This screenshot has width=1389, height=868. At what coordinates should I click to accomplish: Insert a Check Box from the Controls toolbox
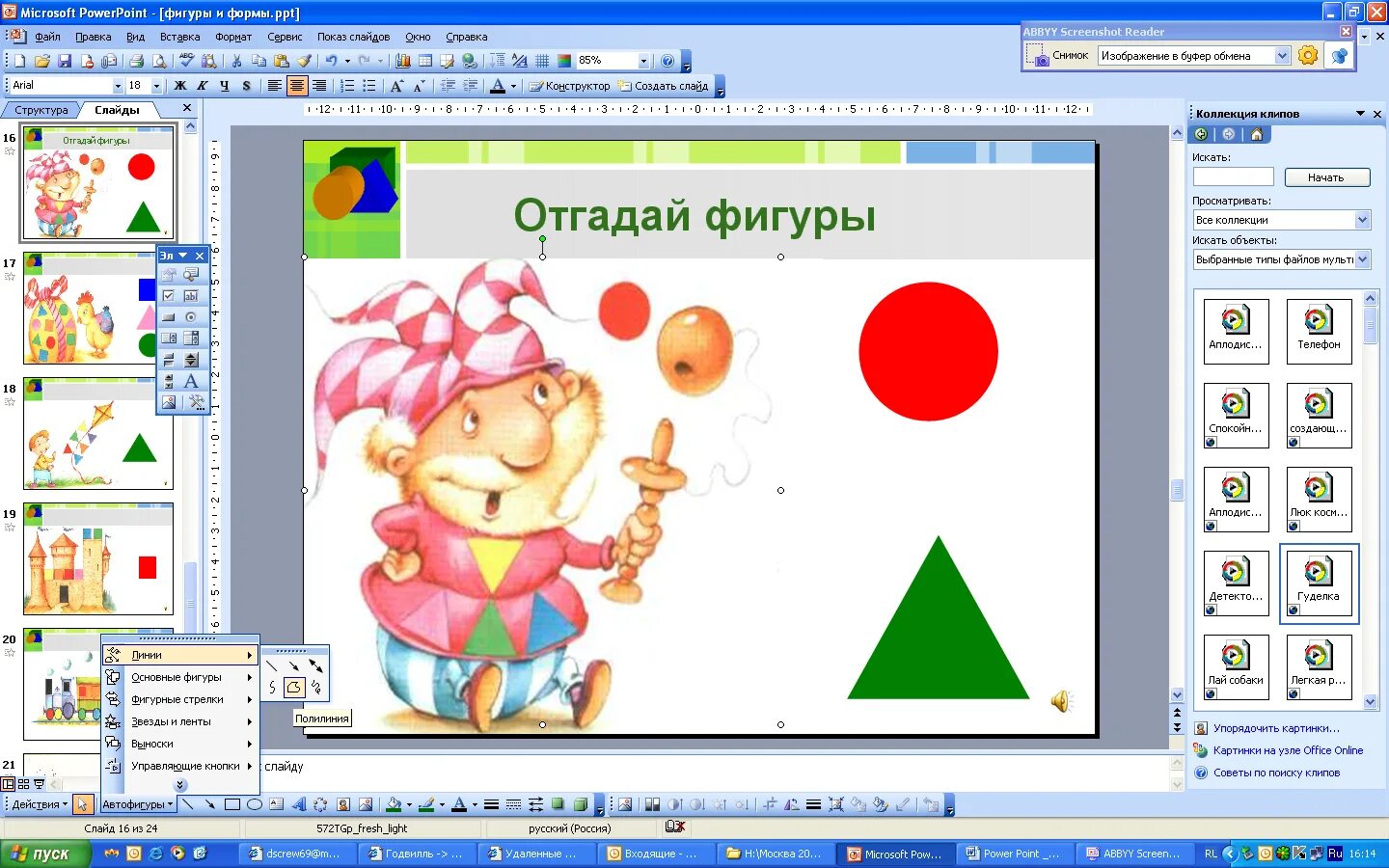(x=169, y=296)
